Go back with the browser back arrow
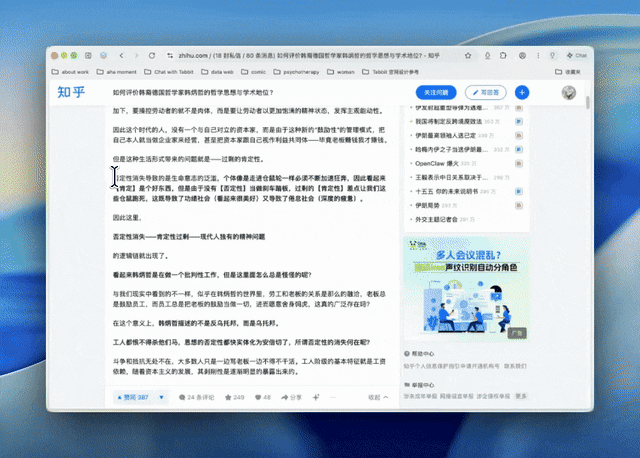The height and width of the screenshot is (458, 640). pyautogui.click(x=121, y=56)
